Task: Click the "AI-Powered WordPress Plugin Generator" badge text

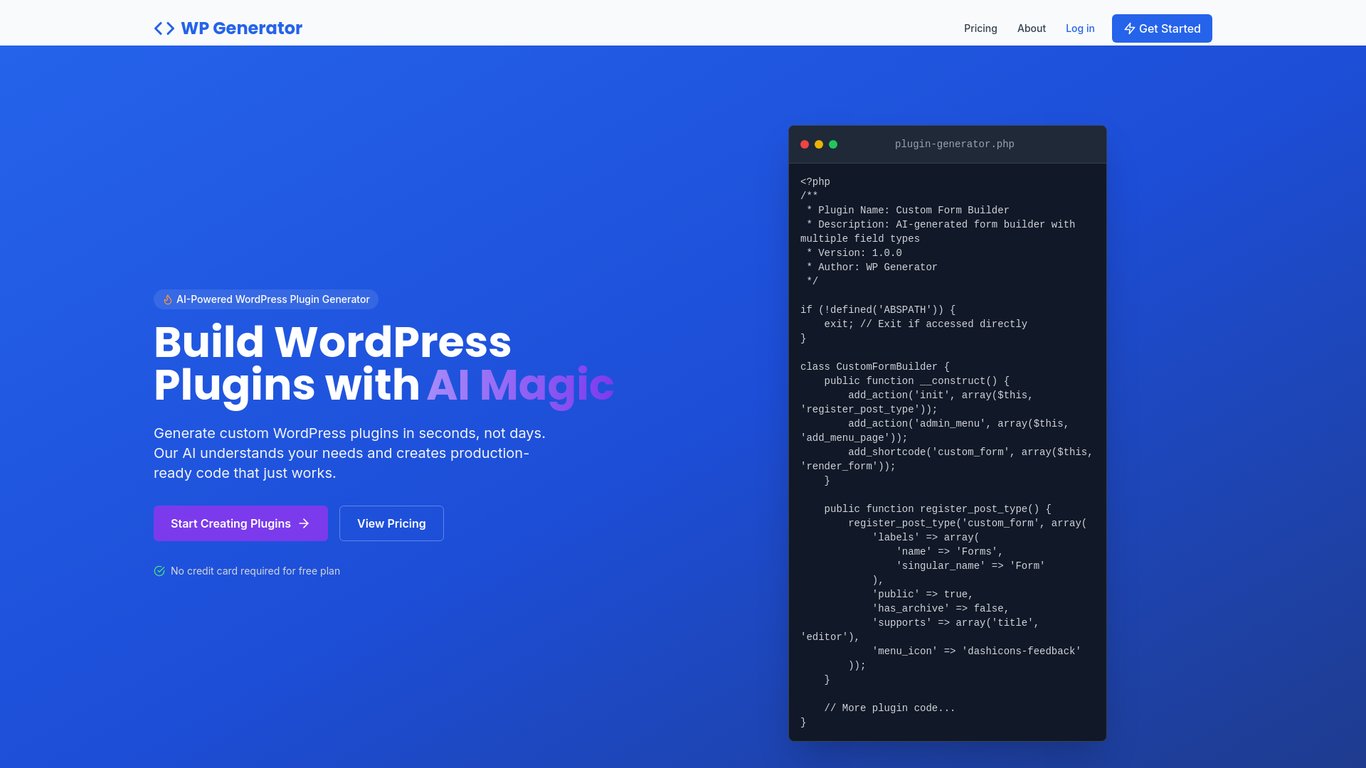Action: coord(273,299)
